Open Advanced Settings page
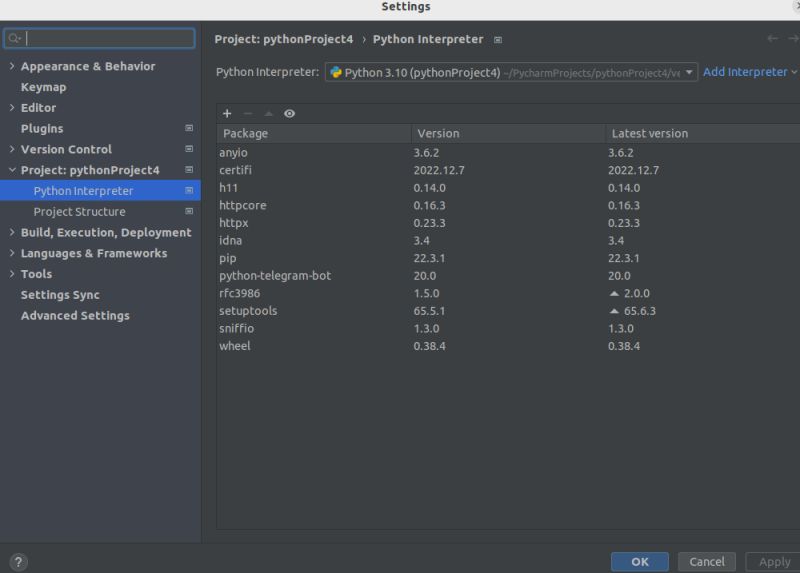 pos(75,315)
